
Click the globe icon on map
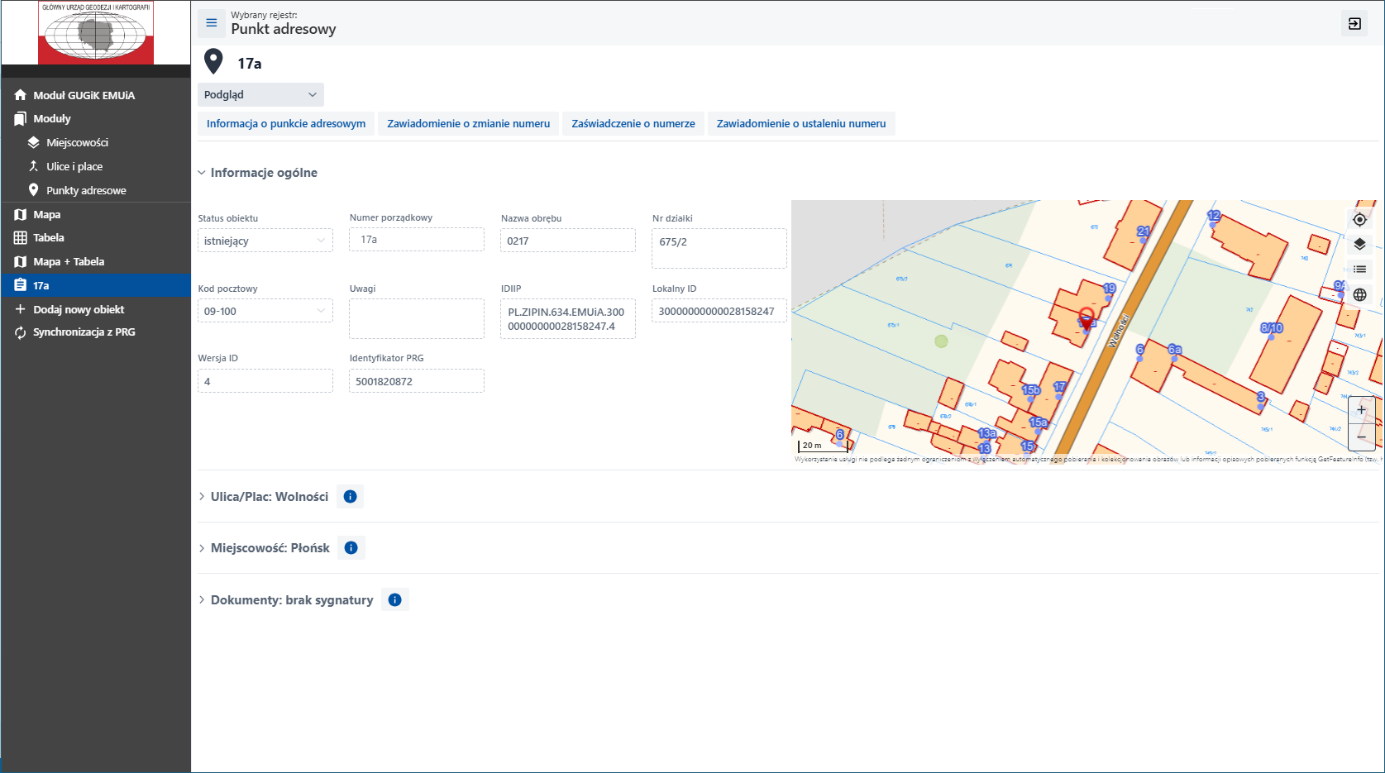(1360, 295)
